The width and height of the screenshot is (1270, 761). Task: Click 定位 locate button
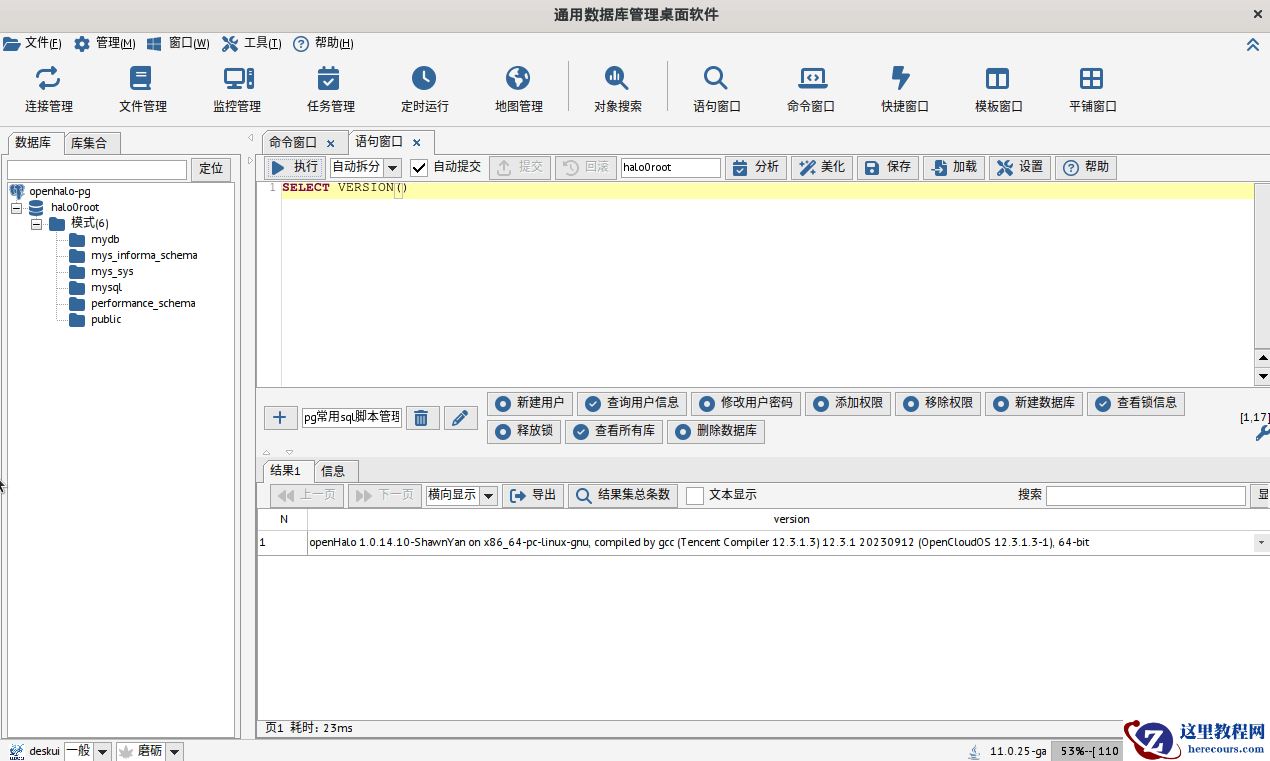click(x=211, y=169)
